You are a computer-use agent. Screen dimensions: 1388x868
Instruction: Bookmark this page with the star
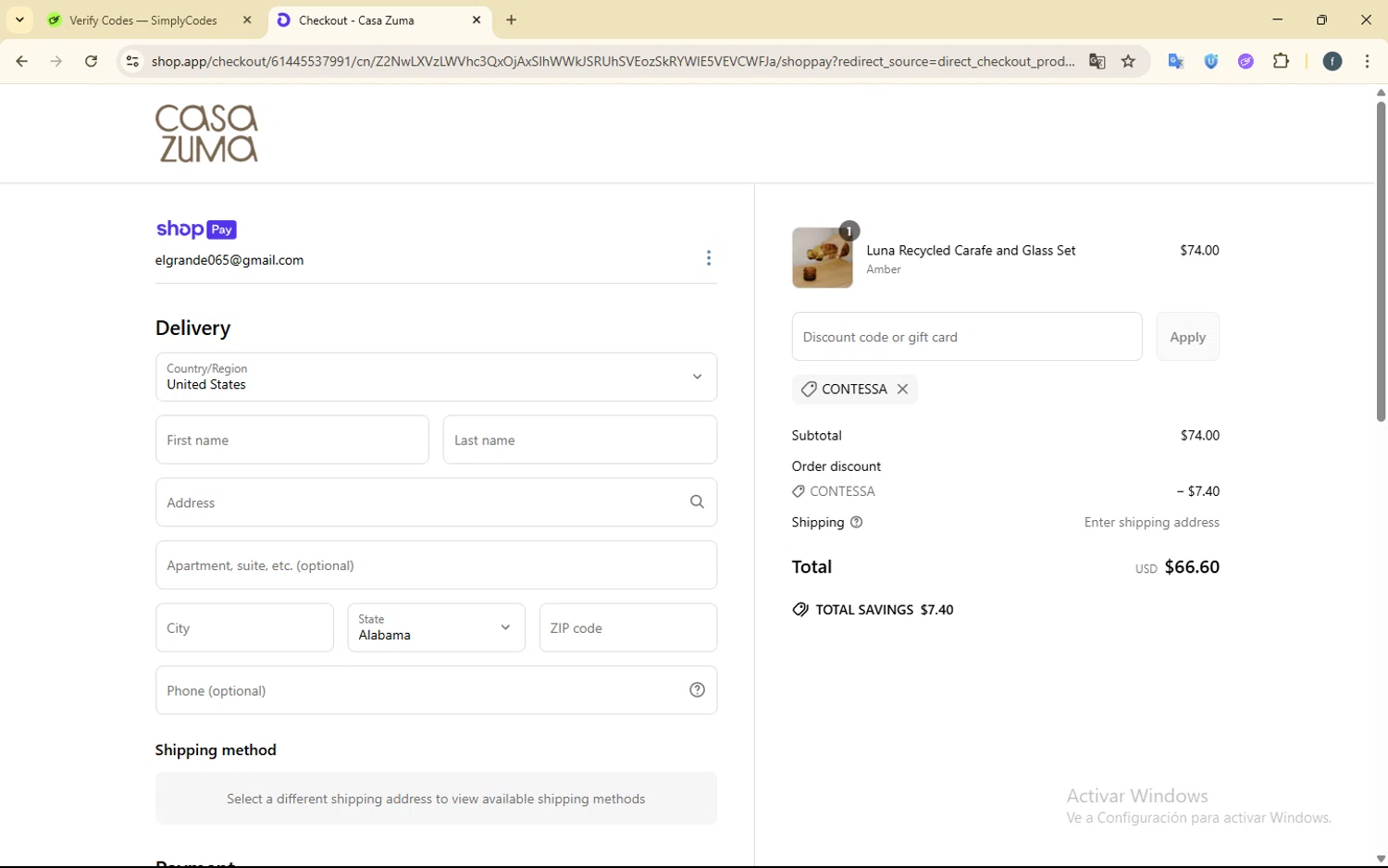[x=1128, y=61]
